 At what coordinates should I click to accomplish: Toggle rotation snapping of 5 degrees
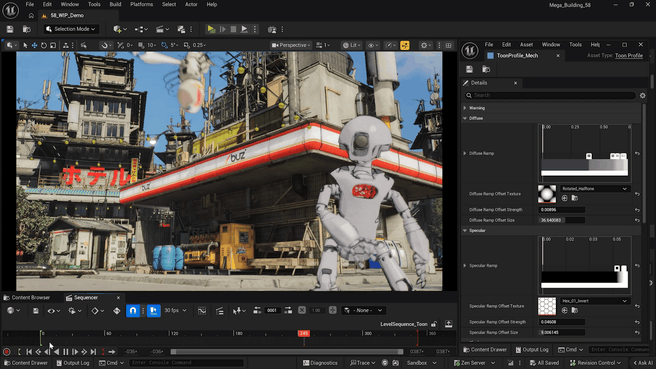click(x=169, y=45)
